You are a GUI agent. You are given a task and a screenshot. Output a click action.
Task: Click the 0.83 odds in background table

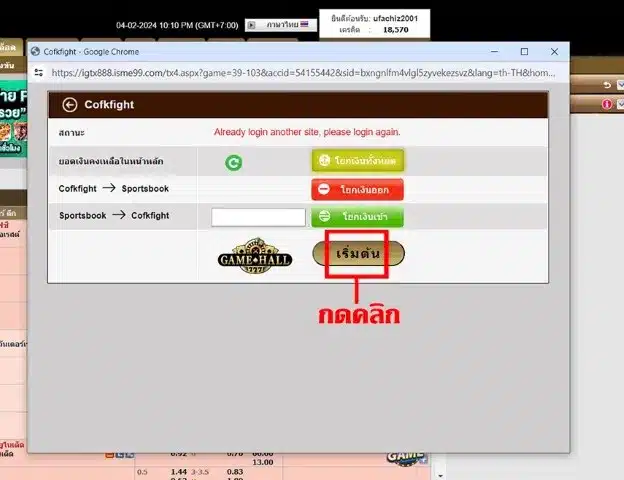[235, 472]
